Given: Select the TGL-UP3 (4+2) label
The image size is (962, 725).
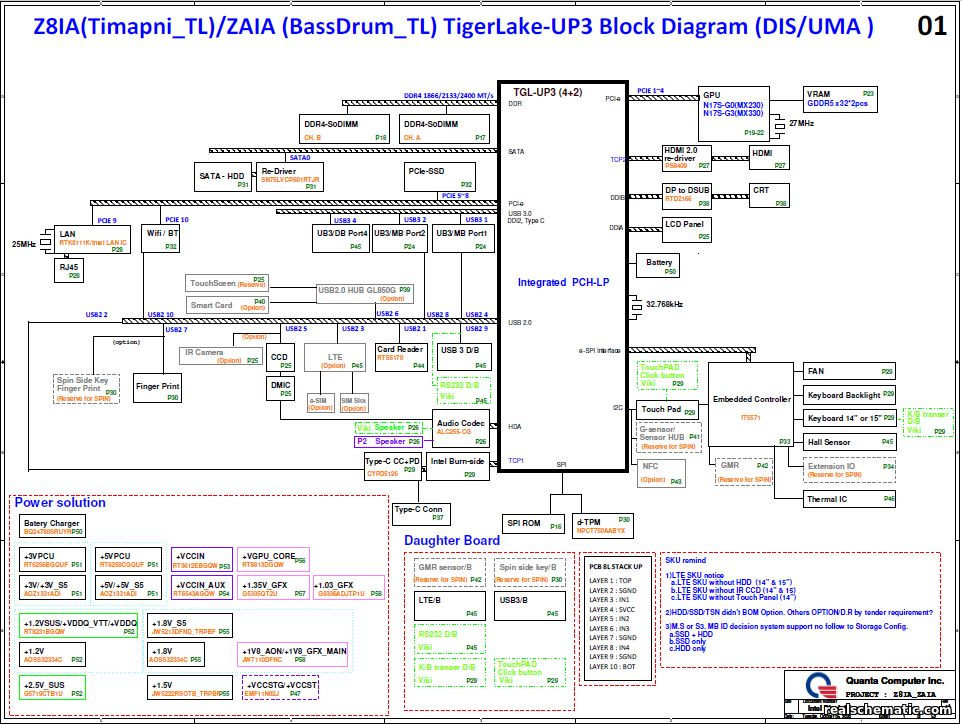Looking at the screenshot, I should point(547,93).
